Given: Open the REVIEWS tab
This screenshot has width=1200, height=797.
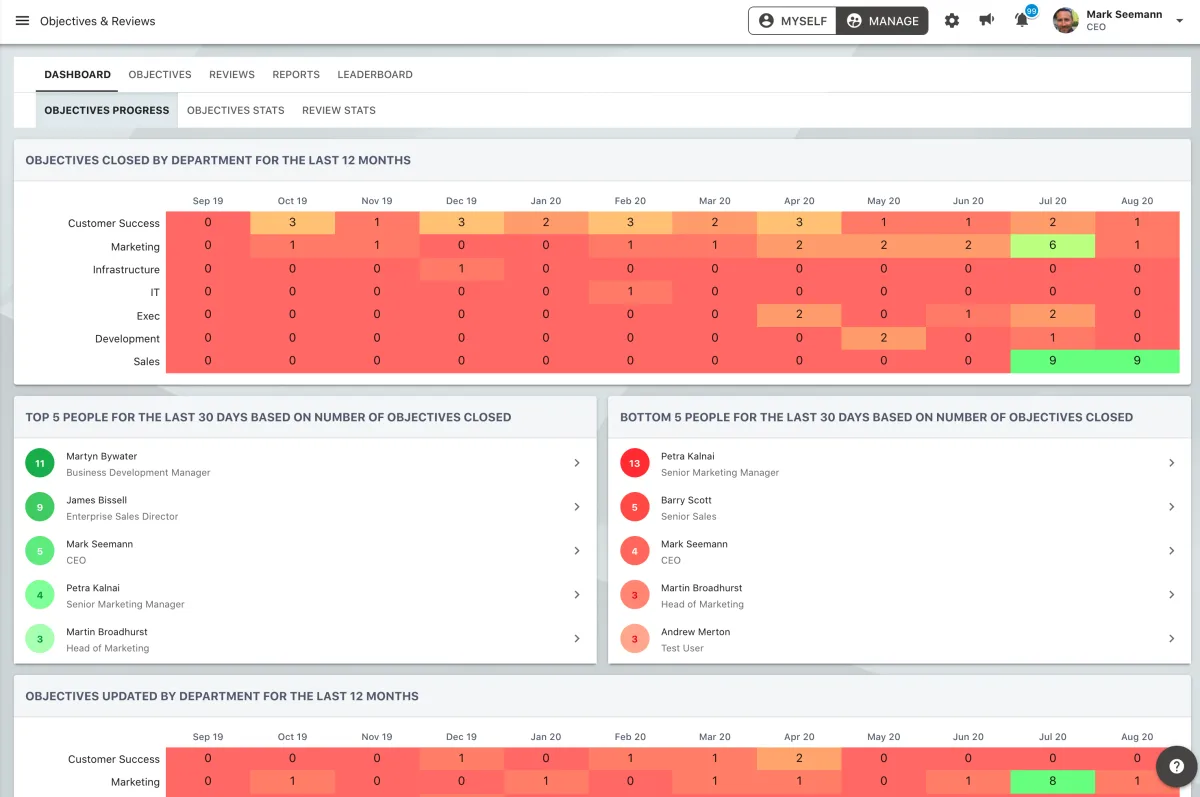Looking at the screenshot, I should coord(232,75).
